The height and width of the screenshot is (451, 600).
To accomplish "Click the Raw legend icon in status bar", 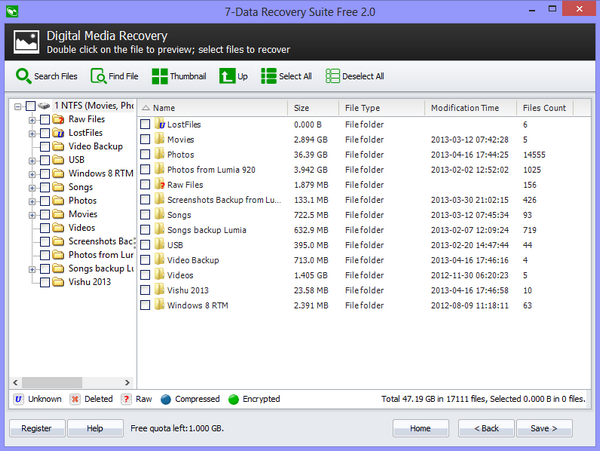I will pyautogui.click(x=126, y=399).
